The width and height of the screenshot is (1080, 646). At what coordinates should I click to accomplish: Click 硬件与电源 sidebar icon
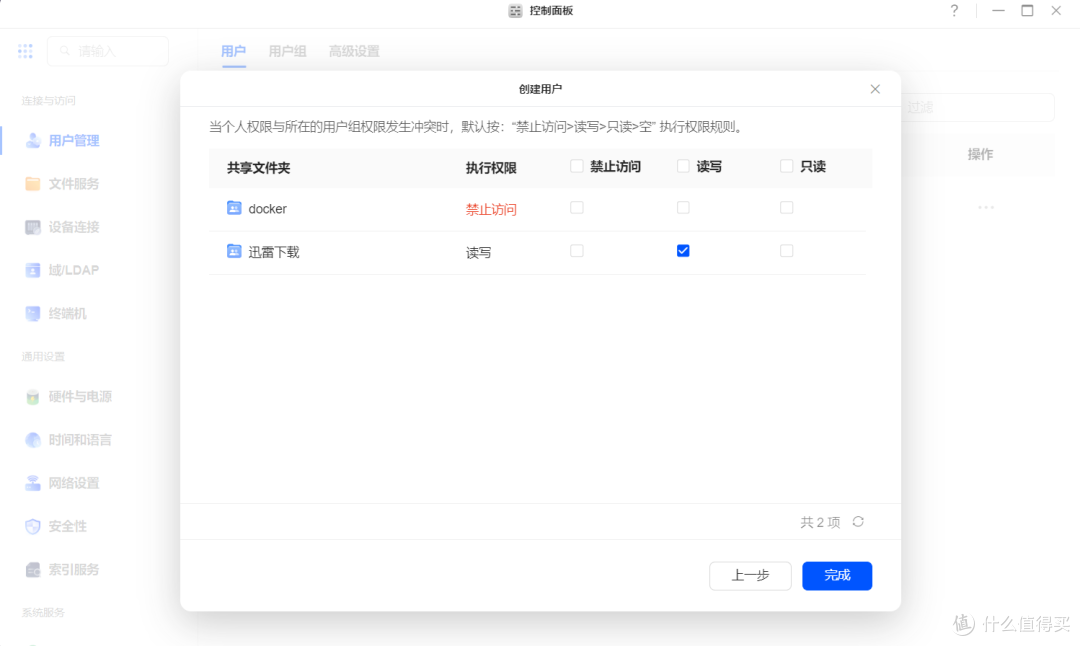[x=32, y=397]
